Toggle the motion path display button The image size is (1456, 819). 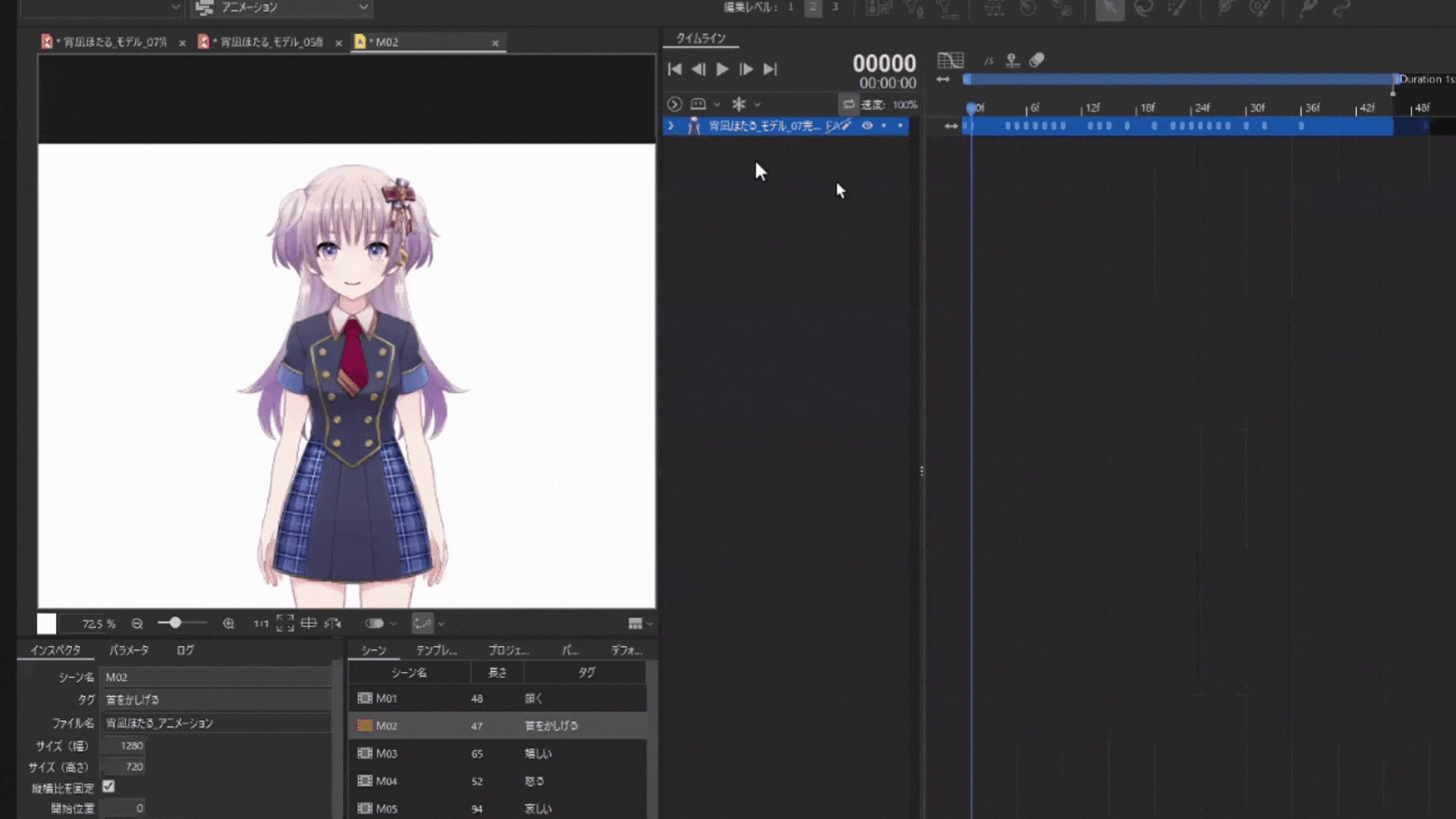422,623
